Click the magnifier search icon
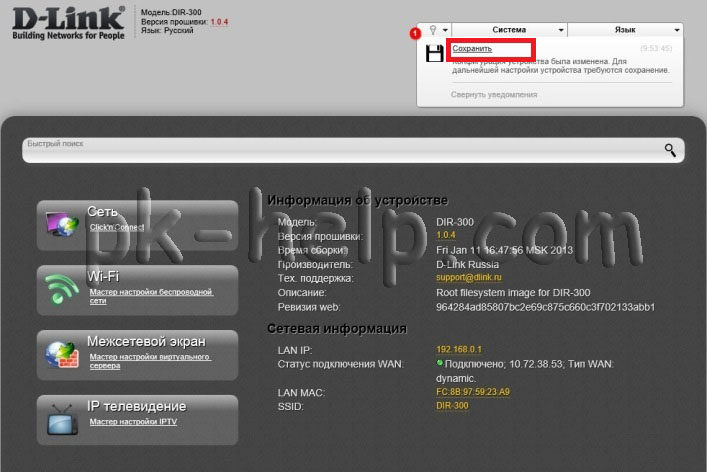The image size is (707, 472). pos(670,150)
